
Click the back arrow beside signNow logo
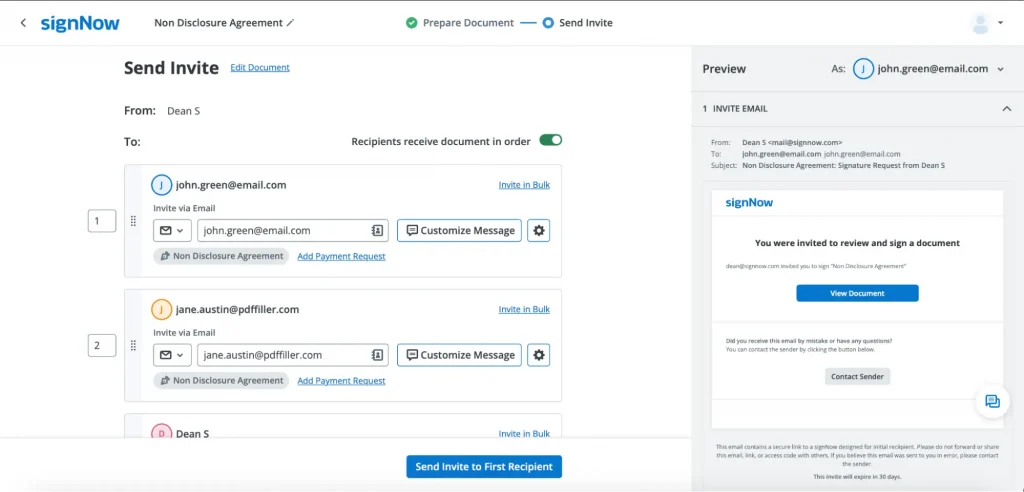point(23,22)
